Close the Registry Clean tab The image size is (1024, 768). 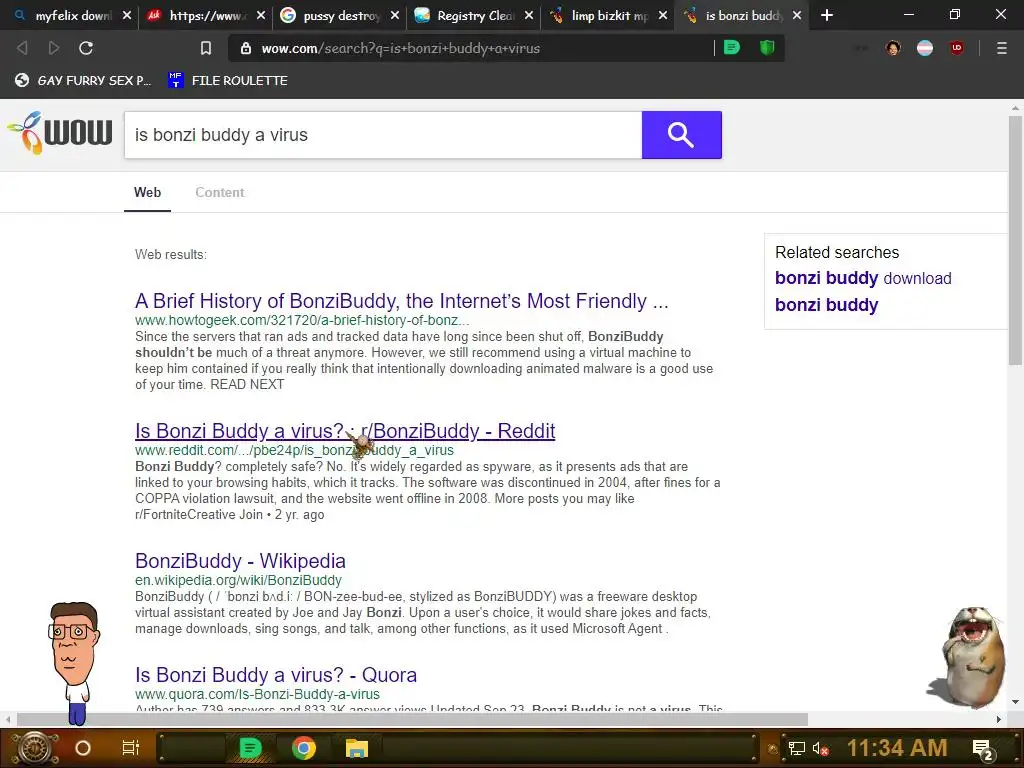(529, 15)
